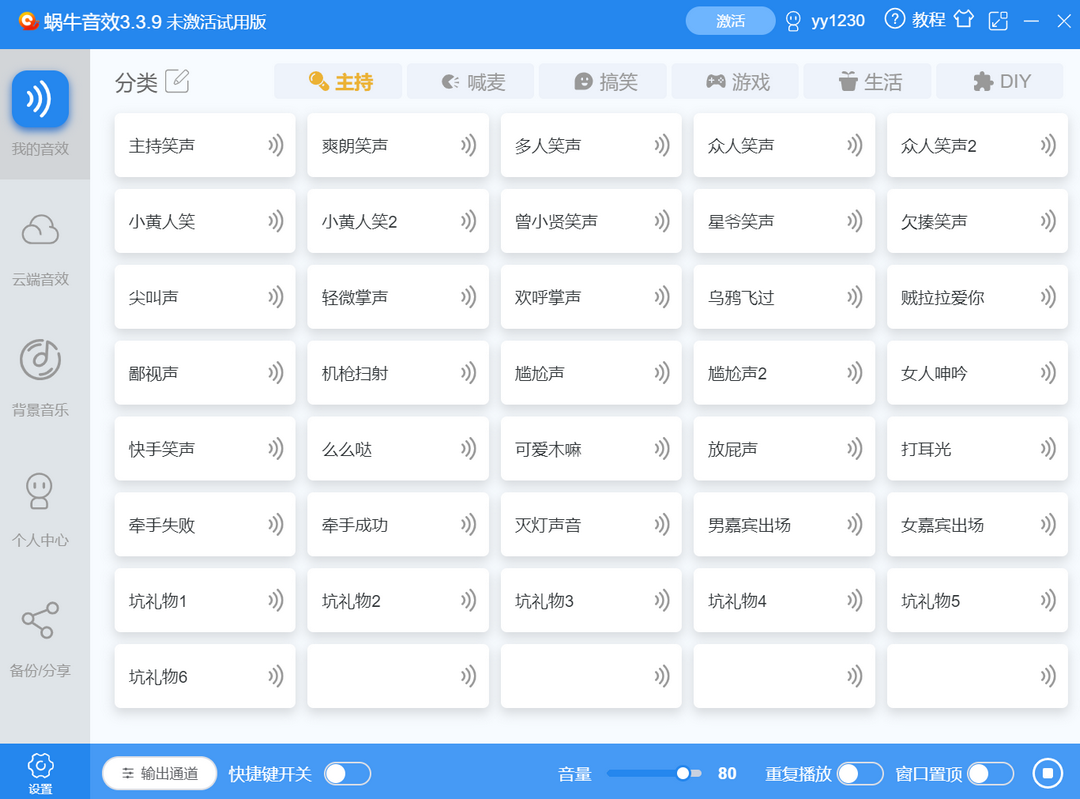Turn on 重复播放 repeat playback
The height and width of the screenshot is (799, 1080).
point(857,773)
